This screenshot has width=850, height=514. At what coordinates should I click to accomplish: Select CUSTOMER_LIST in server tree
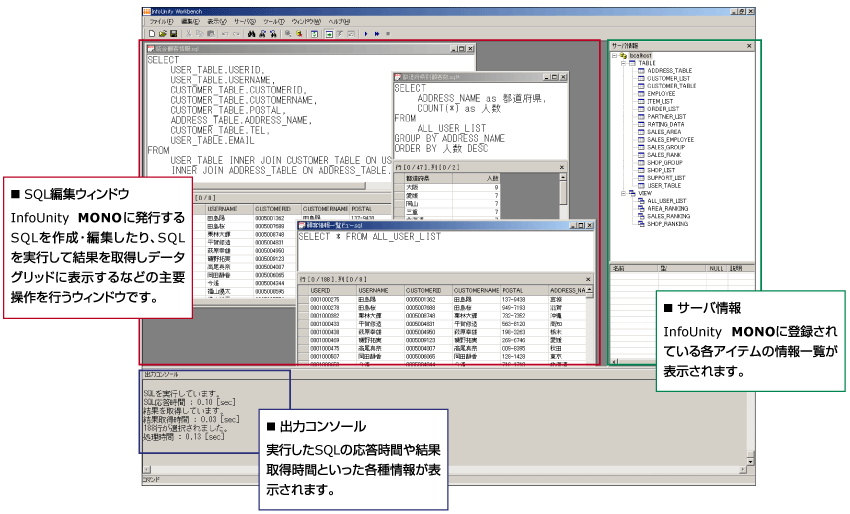[x=668, y=78]
